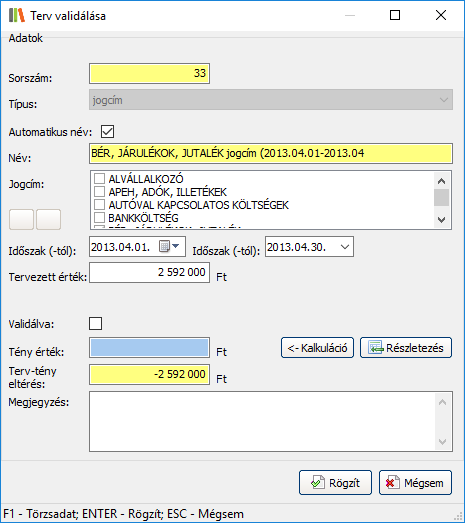Click the blue Tény érték field

coord(149,348)
